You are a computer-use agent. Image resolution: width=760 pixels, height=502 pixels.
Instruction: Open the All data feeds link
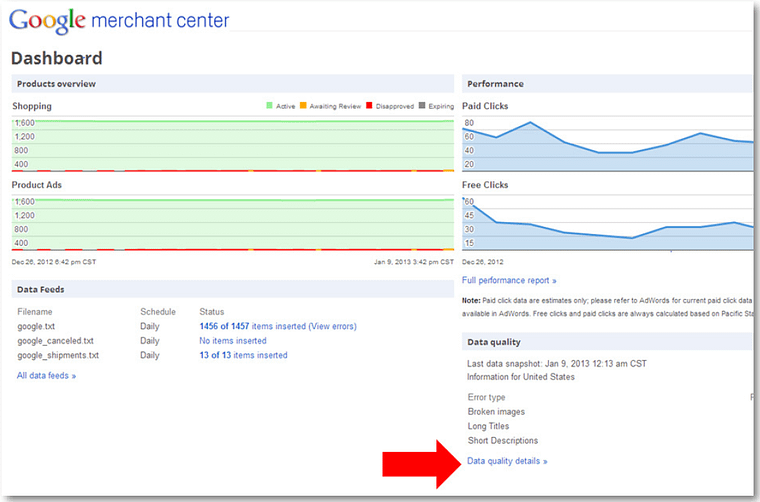[x=46, y=376]
